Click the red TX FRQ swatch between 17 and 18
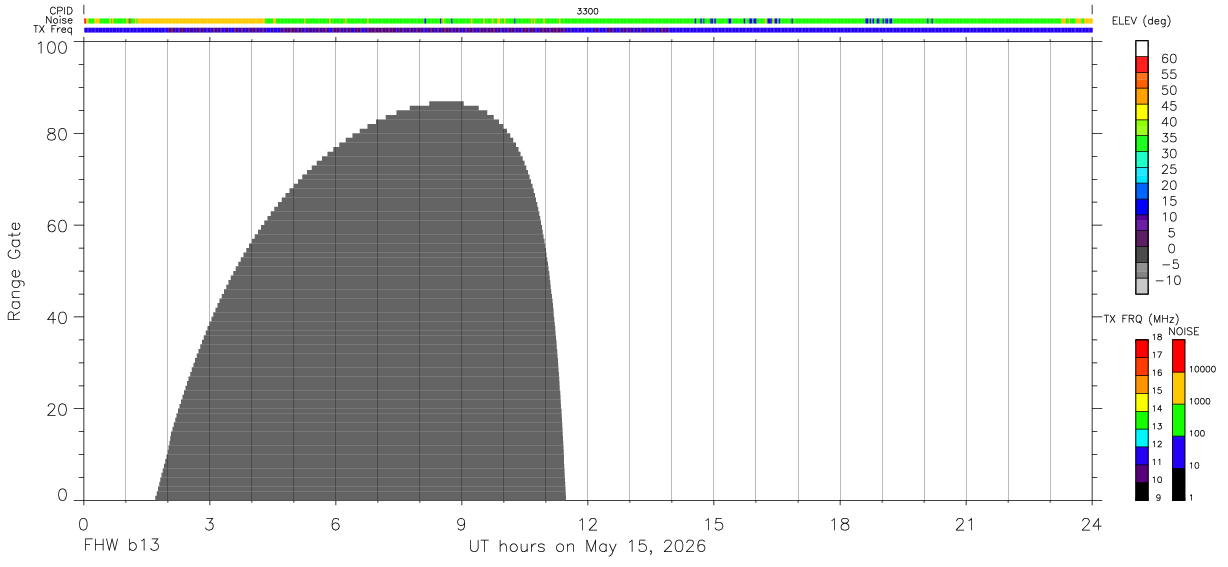Screen dimensions: 1228x567 (1142, 349)
